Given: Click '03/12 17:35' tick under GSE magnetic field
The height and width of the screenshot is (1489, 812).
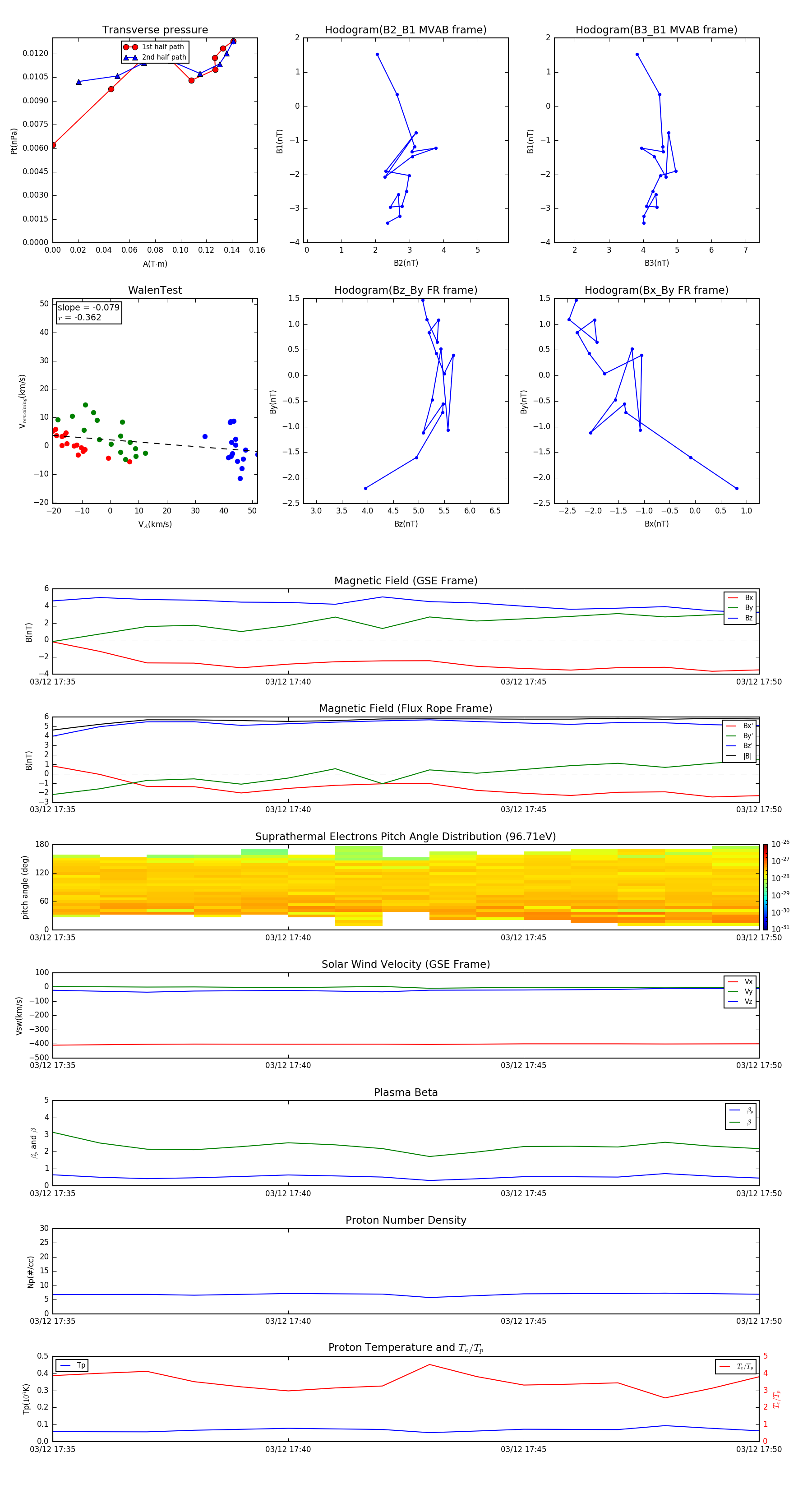Looking at the screenshot, I should 53,682.
